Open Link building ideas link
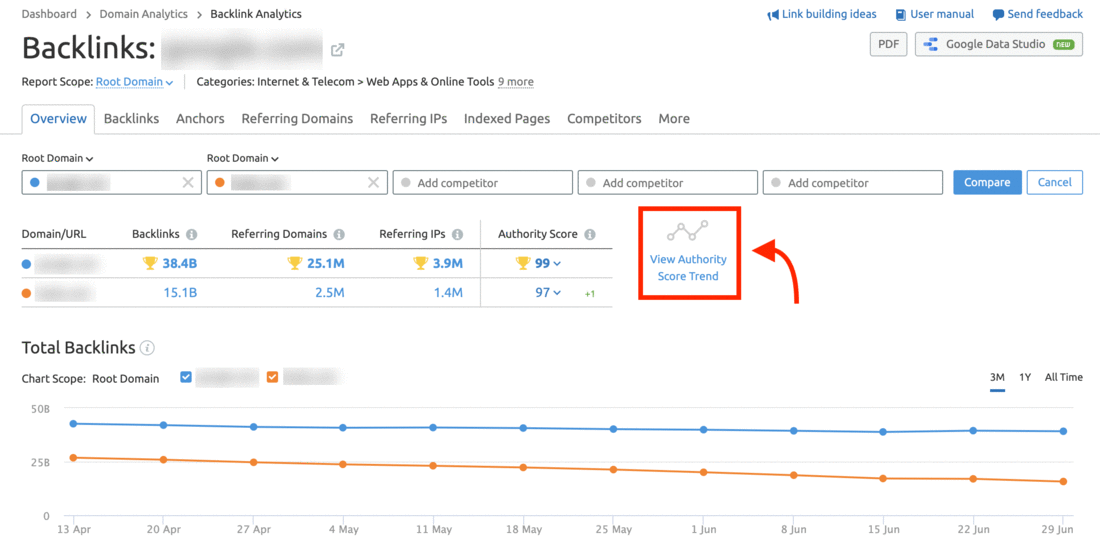 pos(829,14)
